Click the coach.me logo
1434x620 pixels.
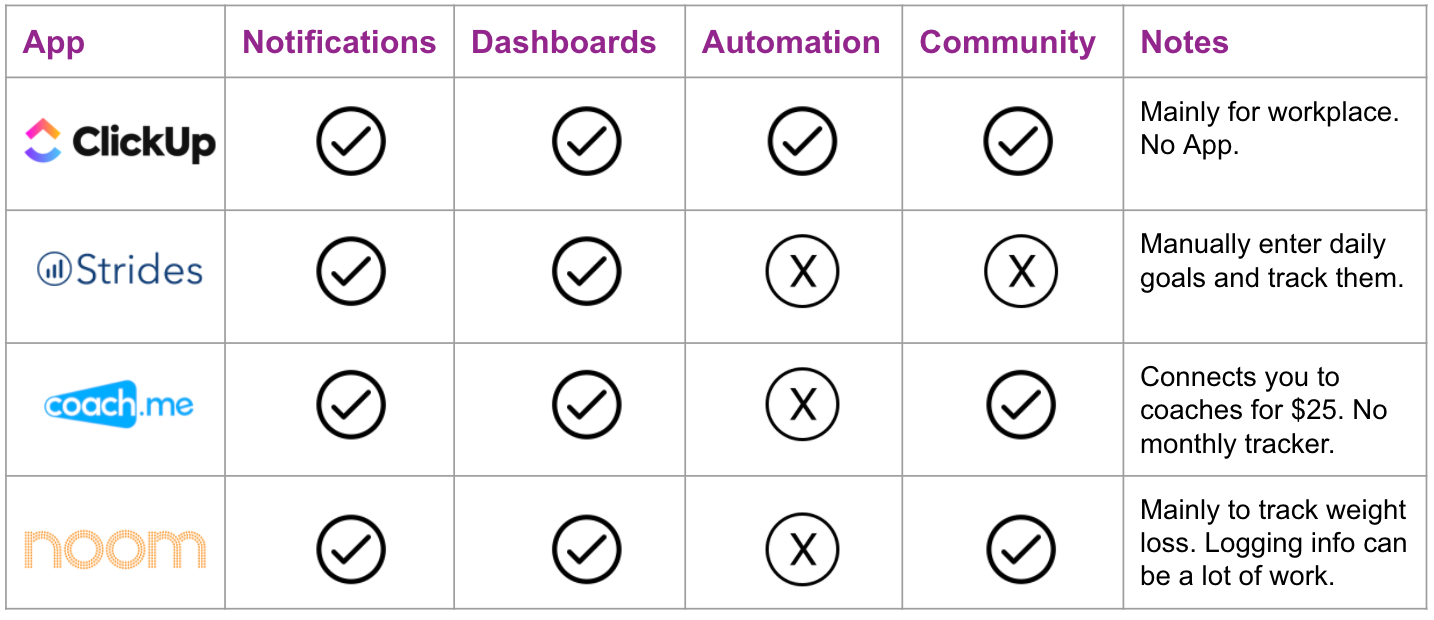tap(119, 405)
